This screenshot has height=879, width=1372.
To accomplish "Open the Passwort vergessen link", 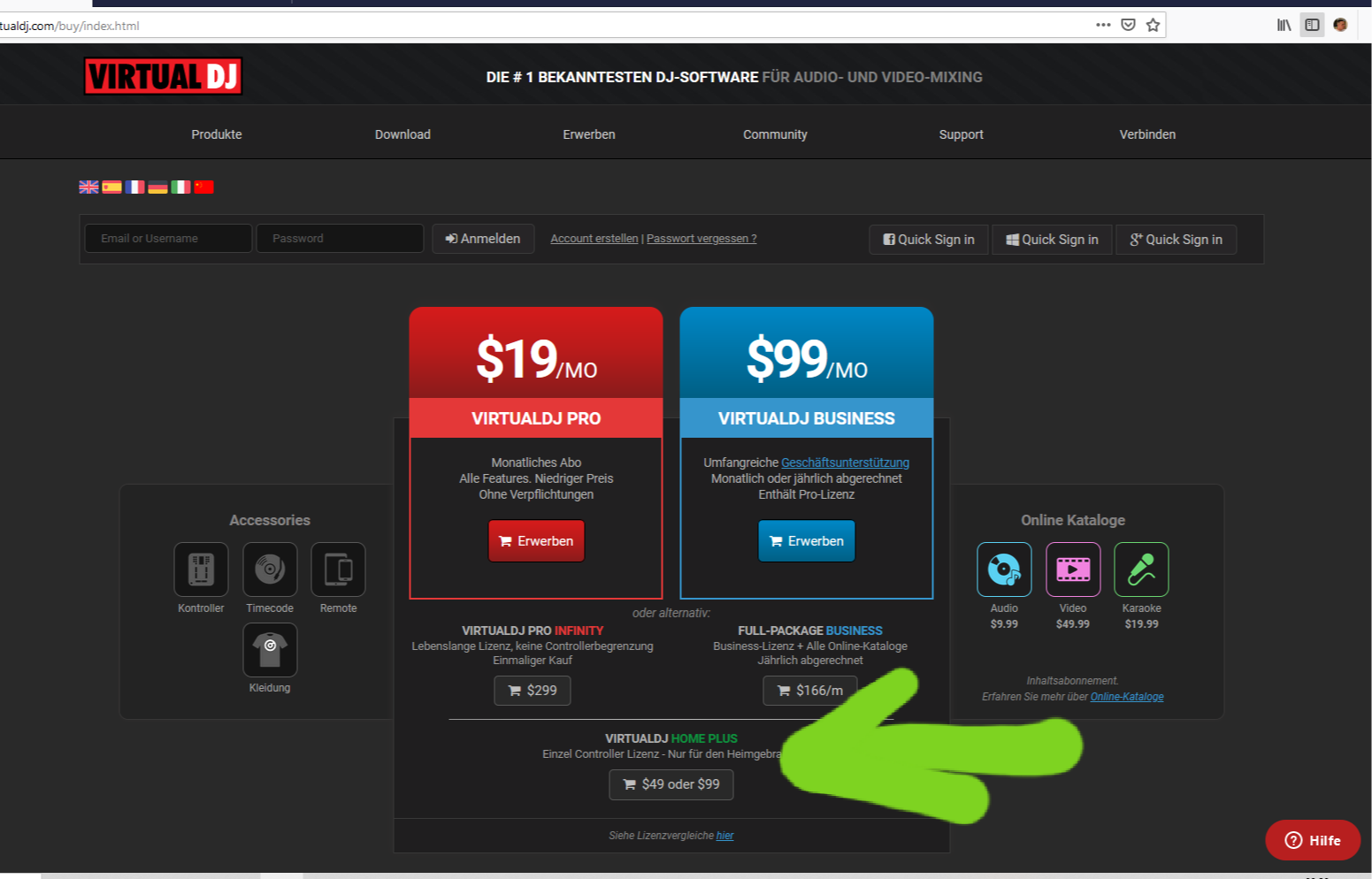I will [701, 239].
